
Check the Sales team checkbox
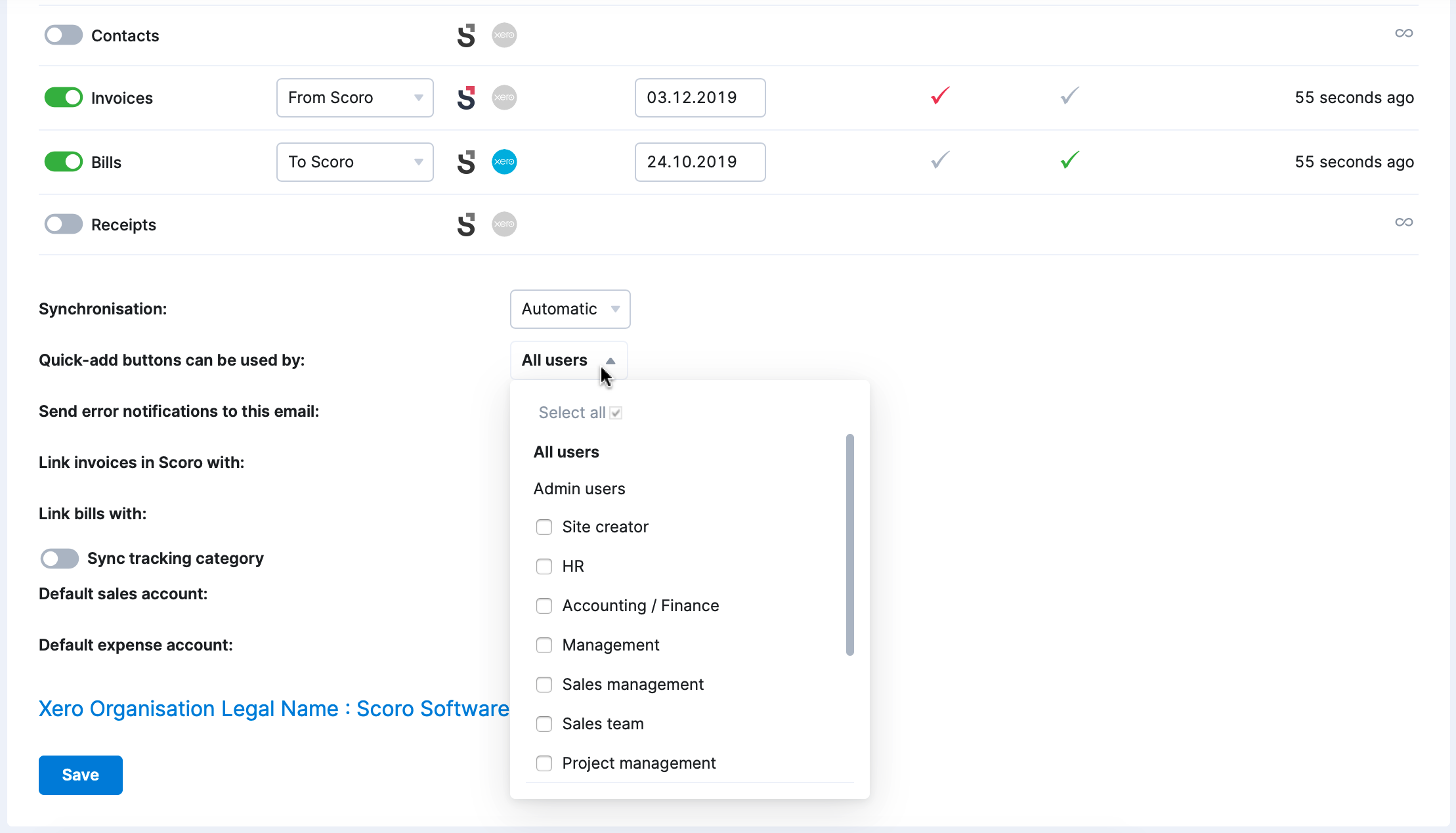coord(544,724)
